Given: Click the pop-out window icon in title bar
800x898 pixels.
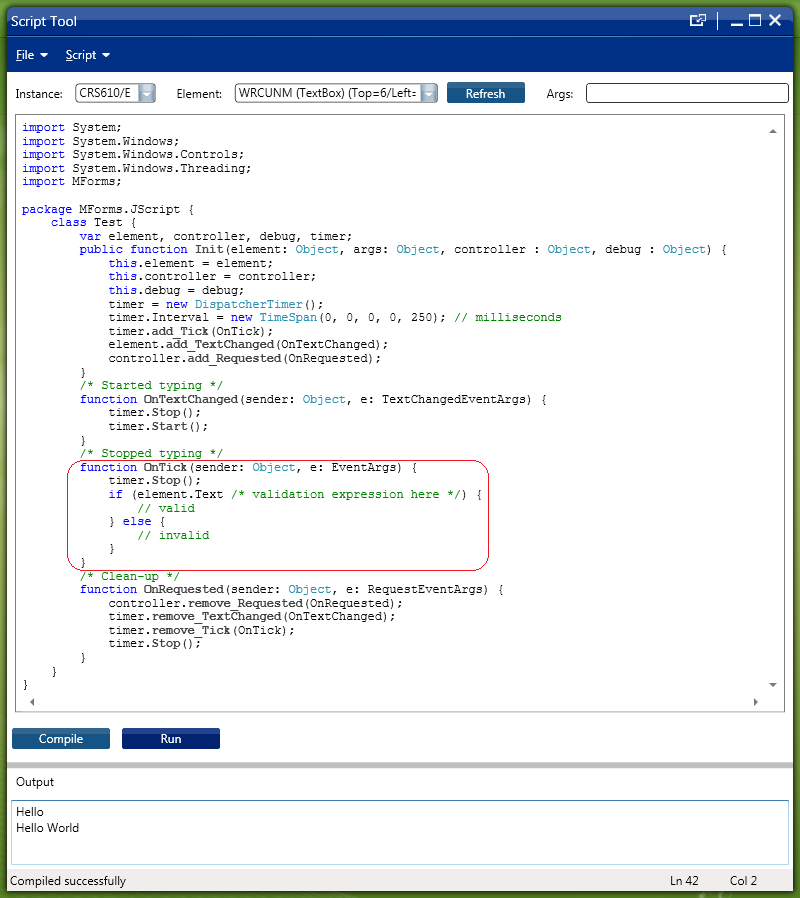Looking at the screenshot, I should pos(698,21).
